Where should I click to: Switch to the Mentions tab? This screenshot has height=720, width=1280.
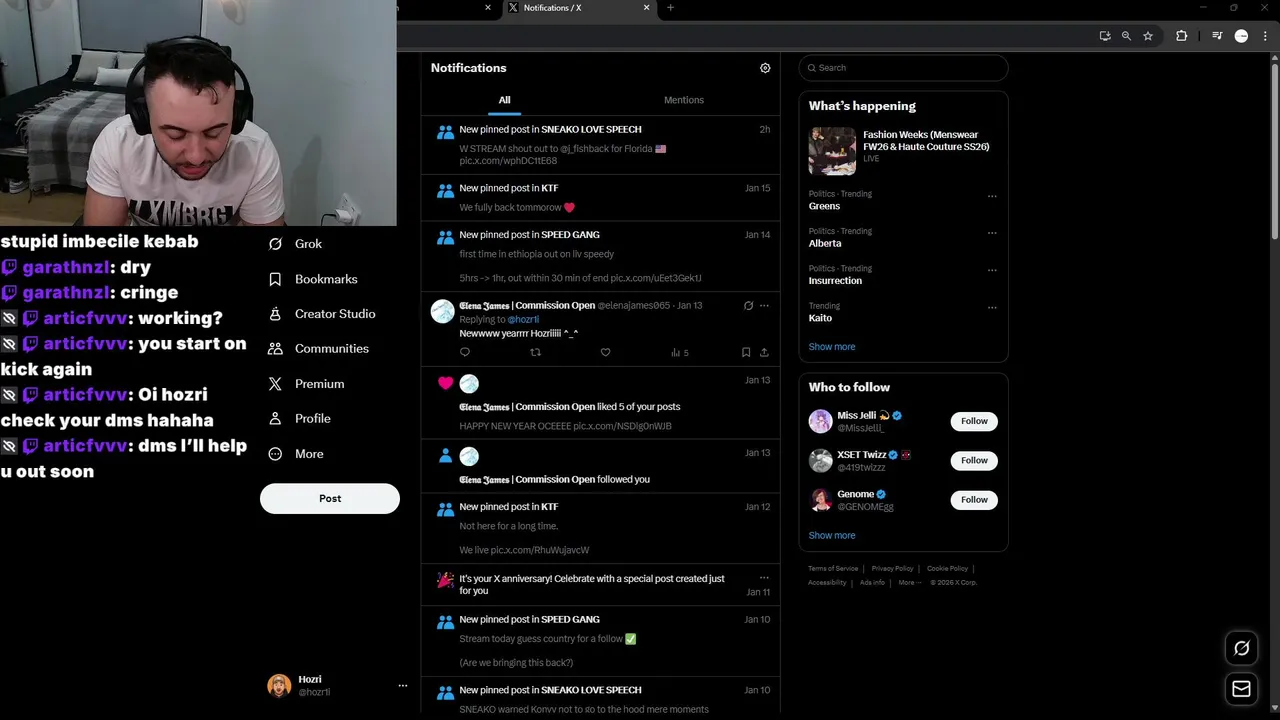[x=684, y=100]
